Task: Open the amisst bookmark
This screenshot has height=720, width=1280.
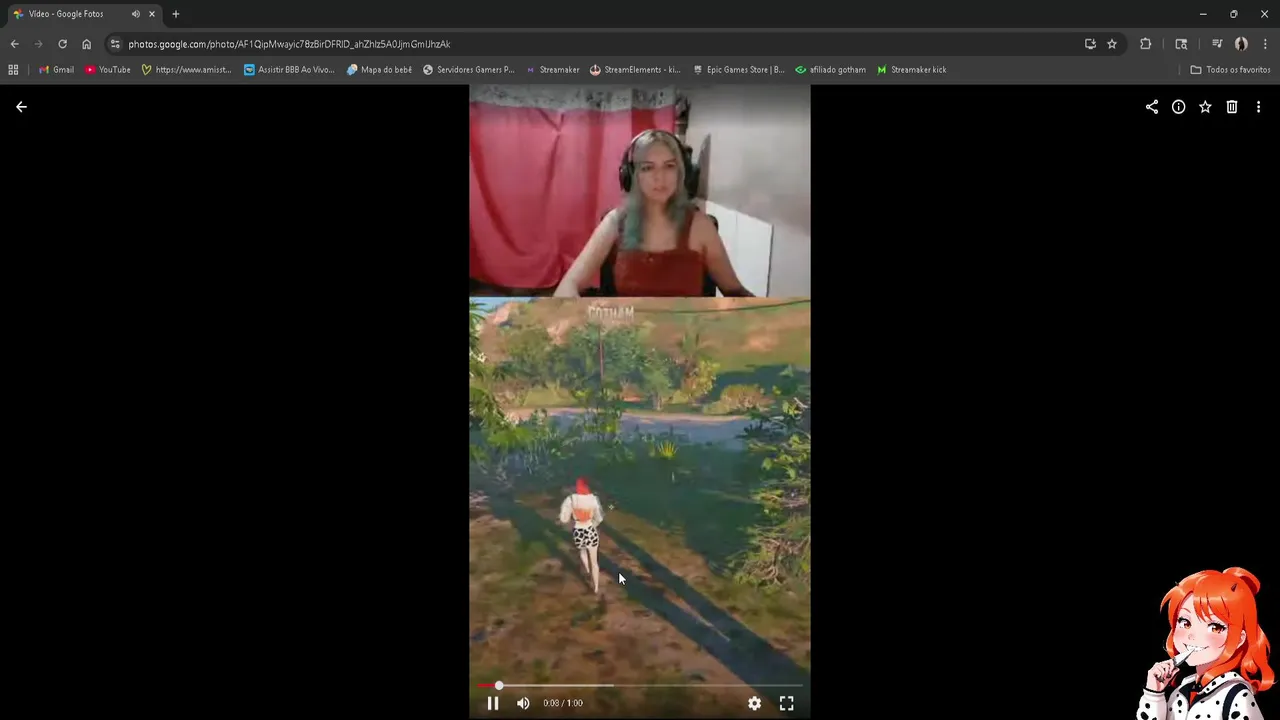Action: [186, 70]
